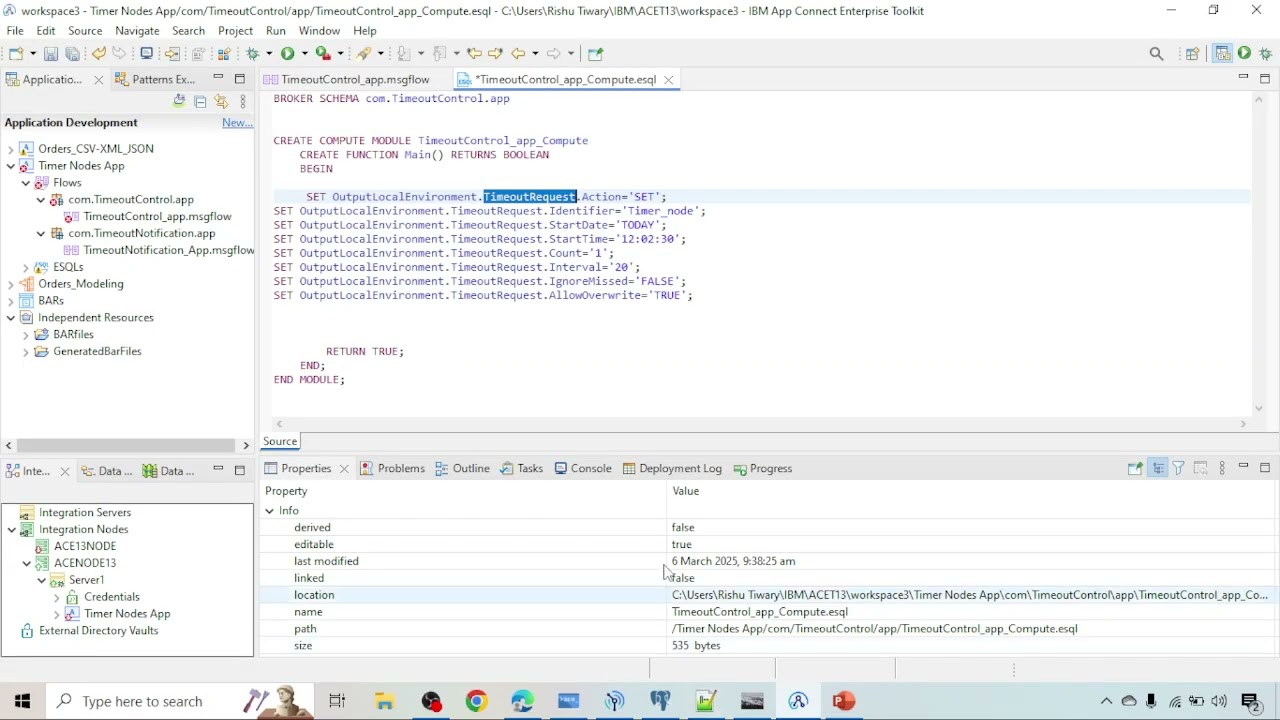Click the New wizard icon in toolbar
Viewport: 1280px width, 720px height.
(x=17, y=53)
